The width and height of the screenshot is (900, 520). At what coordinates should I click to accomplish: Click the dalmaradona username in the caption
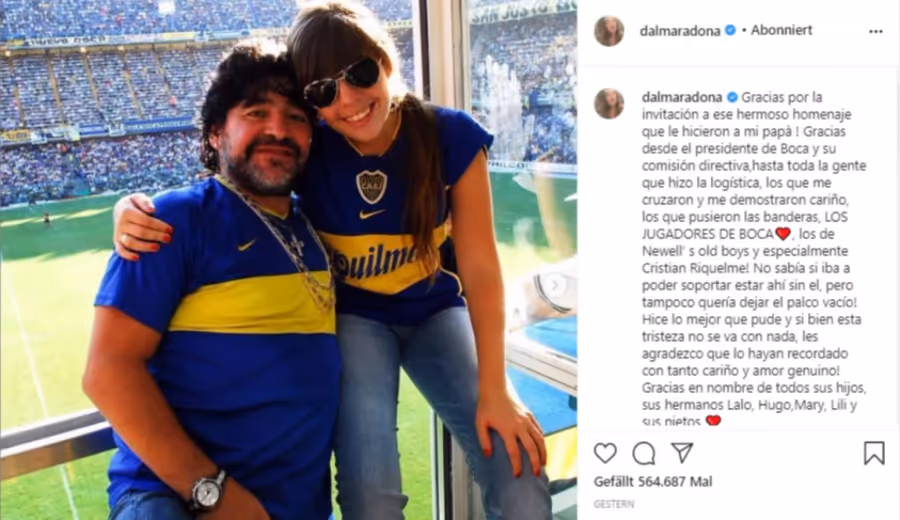[x=682, y=98]
